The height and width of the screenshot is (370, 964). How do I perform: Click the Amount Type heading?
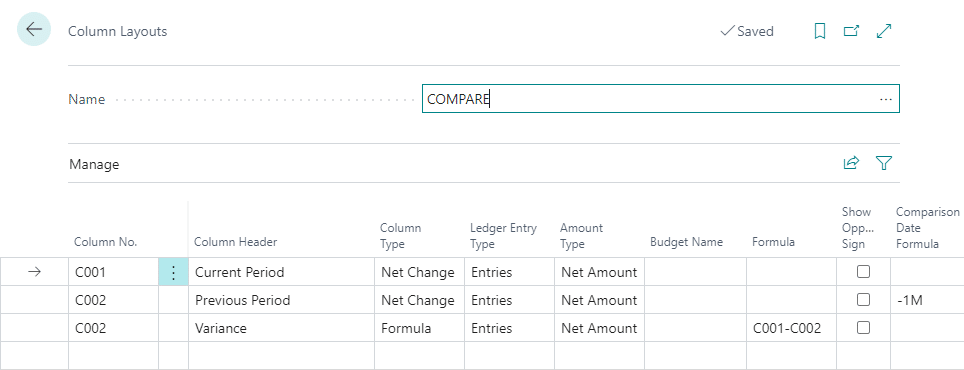click(582, 236)
